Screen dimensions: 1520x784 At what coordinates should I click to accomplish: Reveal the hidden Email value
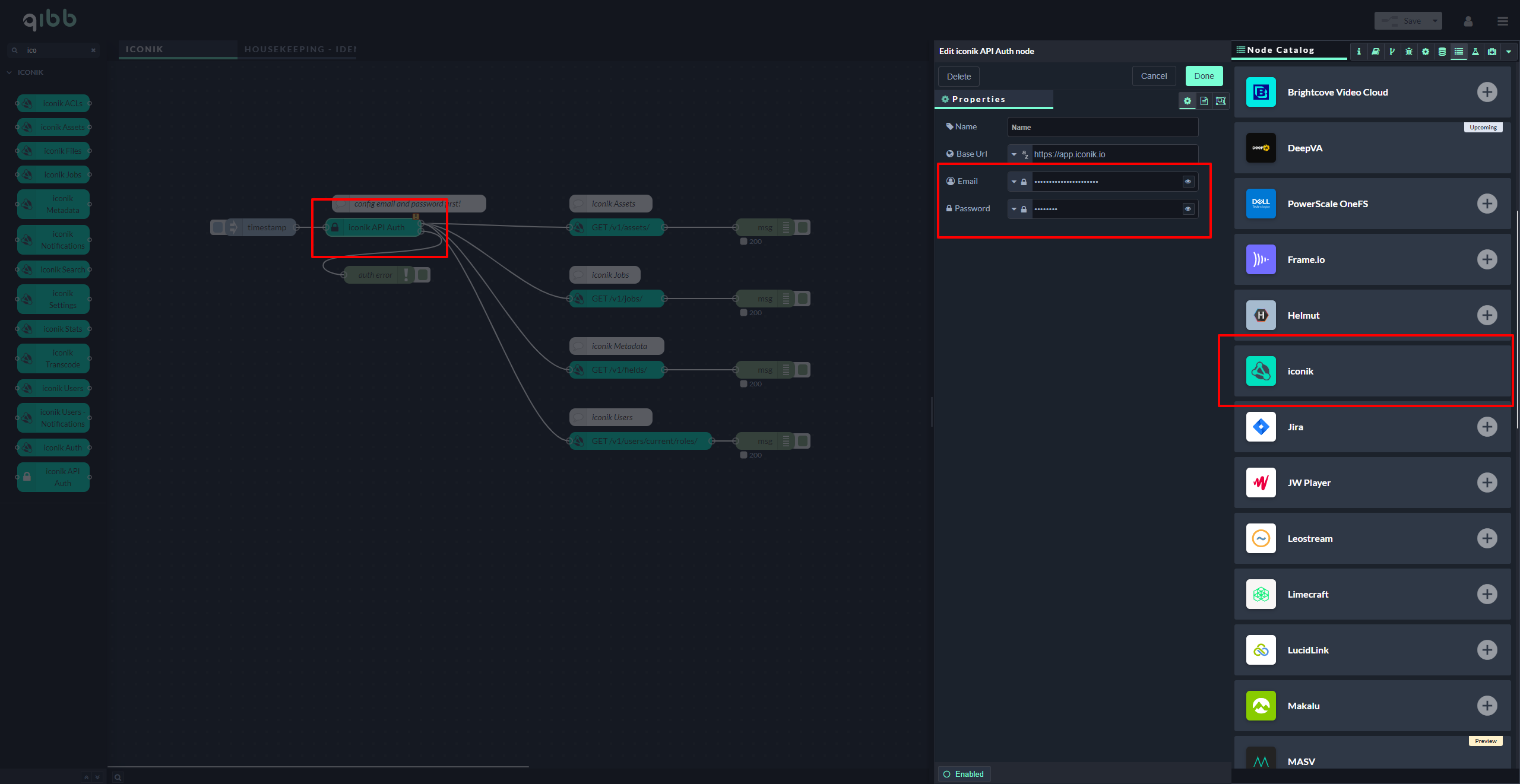tap(1187, 182)
